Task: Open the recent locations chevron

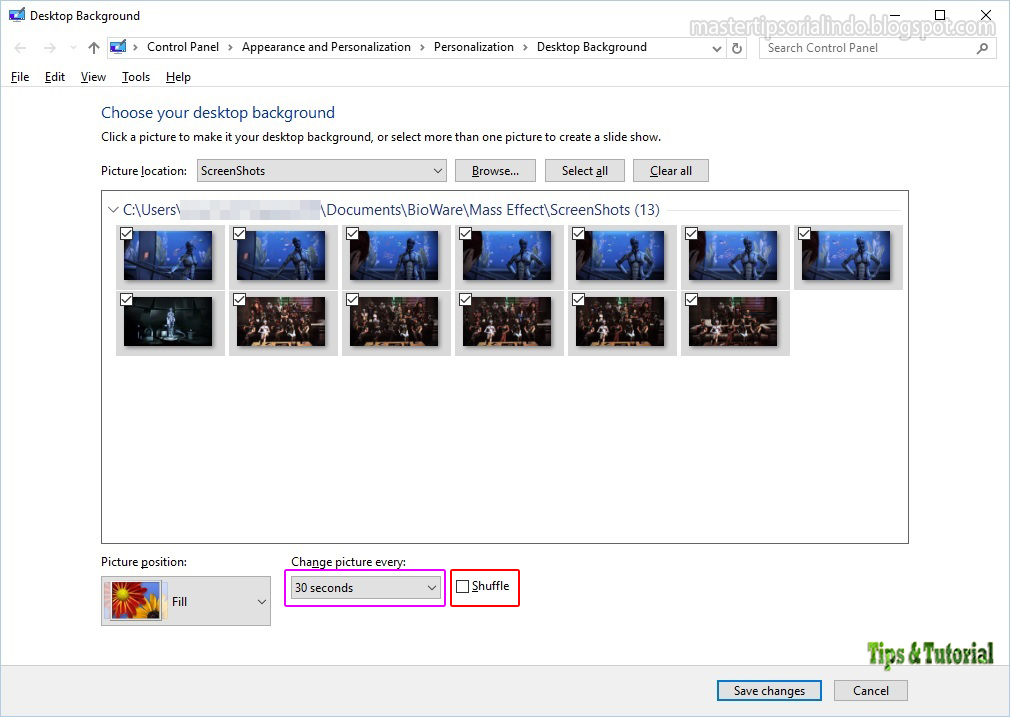Action: (73, 48)
